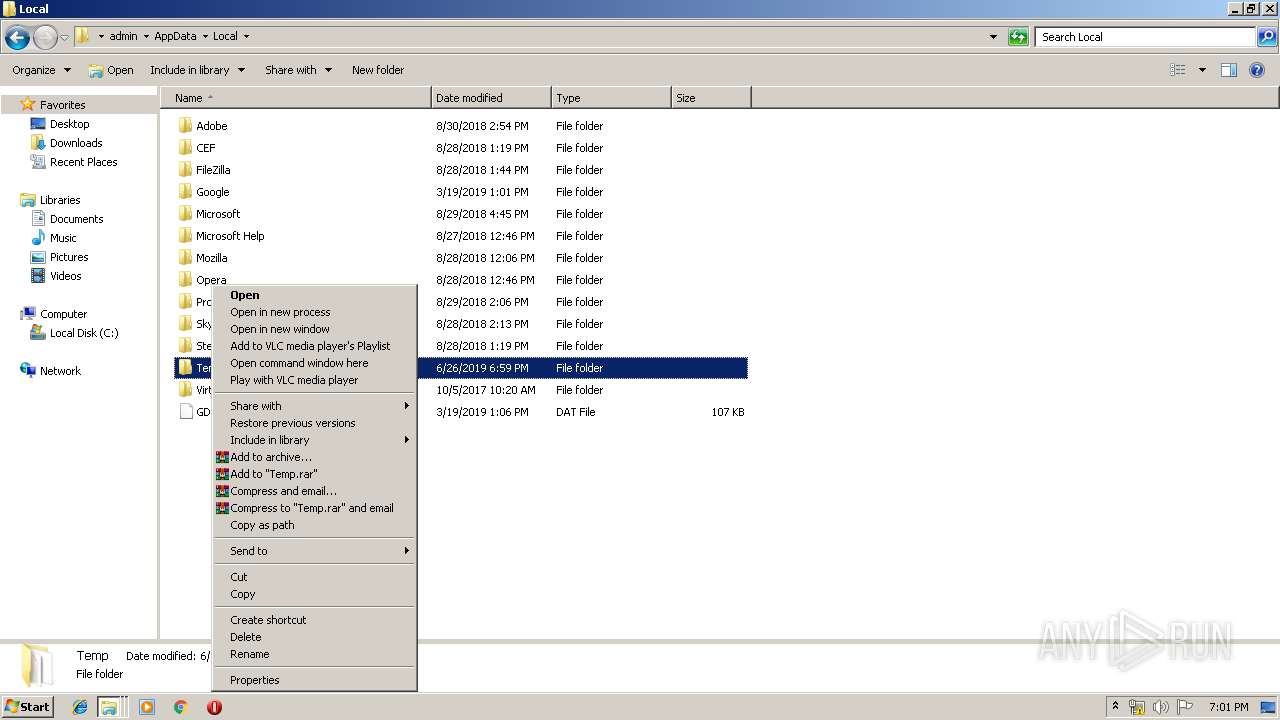Choose Copy as path

coord(314,525)
